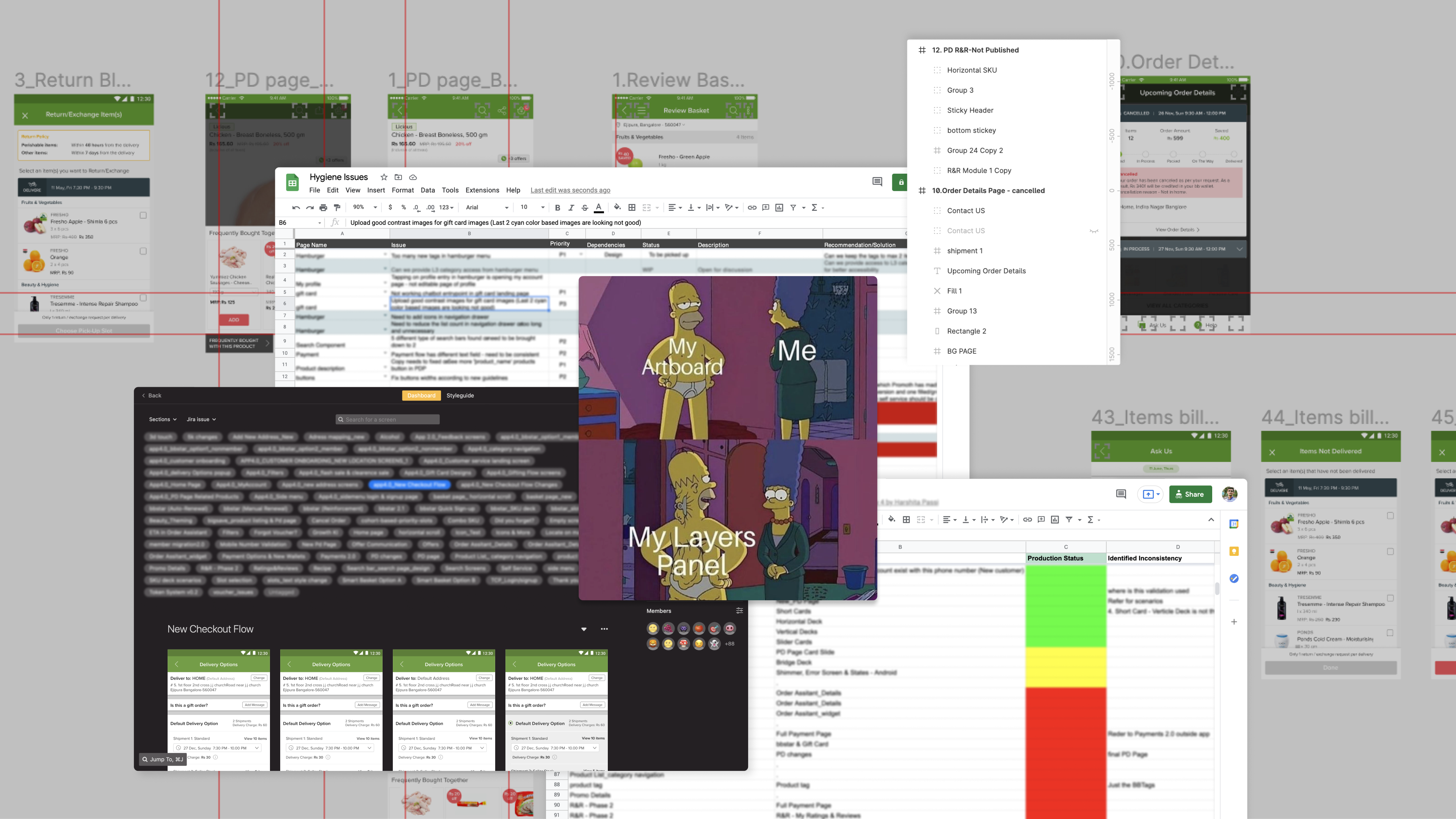Click the Print icon in Hygiene Issues toolbar
This screenshot has height=819, width=1456.
323,207
